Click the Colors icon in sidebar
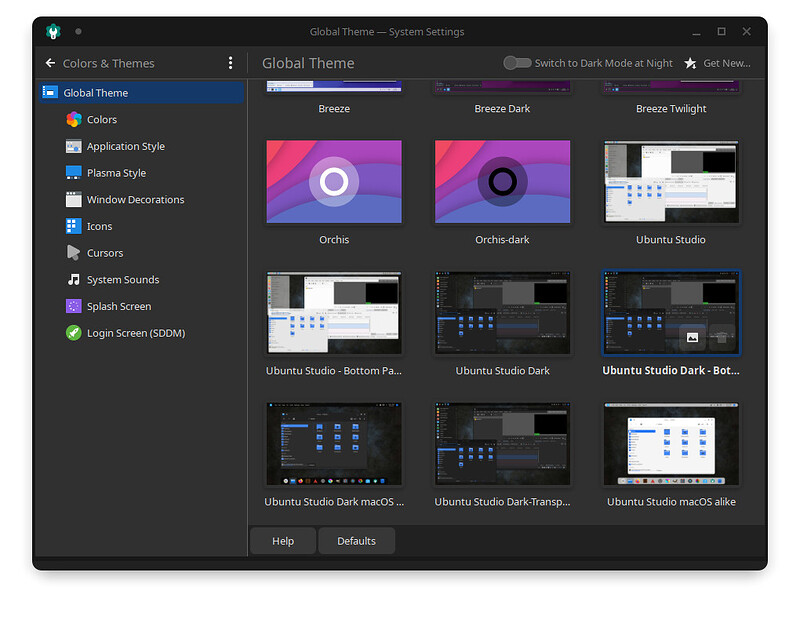The width and height of the screenshot is (800, 626). pos(74,119)
